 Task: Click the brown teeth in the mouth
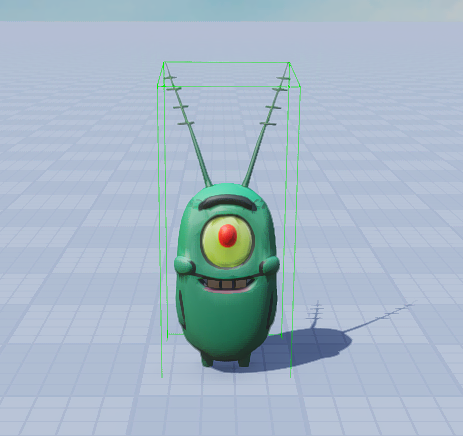pos(228,284)
